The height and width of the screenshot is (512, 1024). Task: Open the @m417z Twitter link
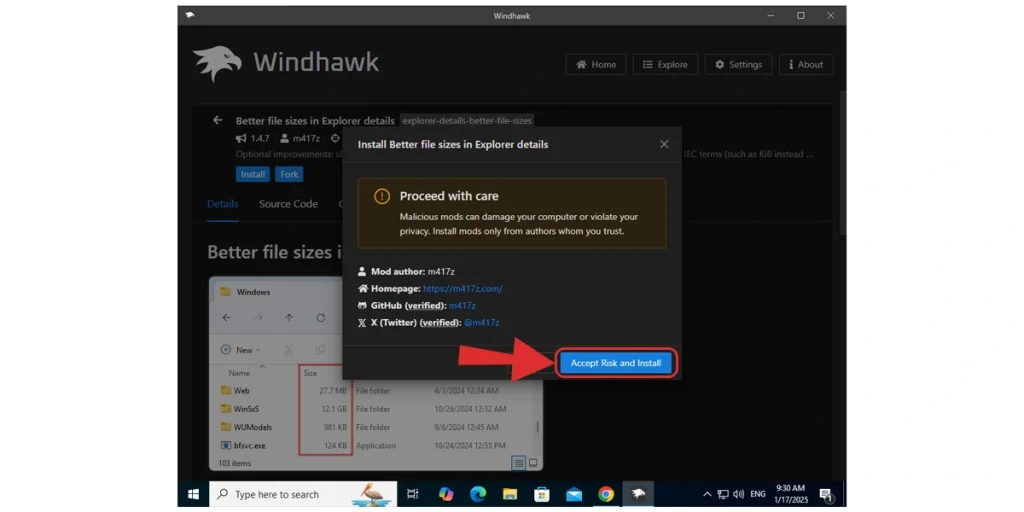(x=481, y=322)
